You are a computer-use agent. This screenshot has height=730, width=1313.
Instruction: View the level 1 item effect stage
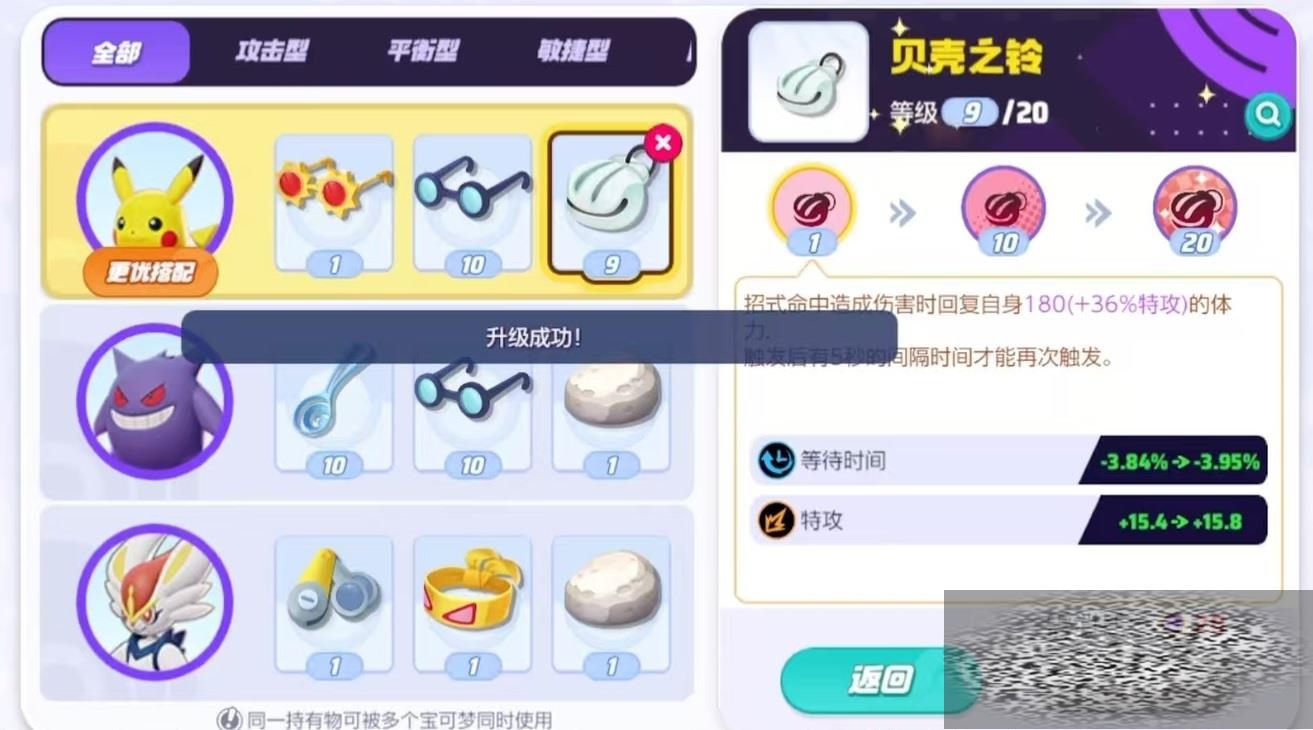812,211
